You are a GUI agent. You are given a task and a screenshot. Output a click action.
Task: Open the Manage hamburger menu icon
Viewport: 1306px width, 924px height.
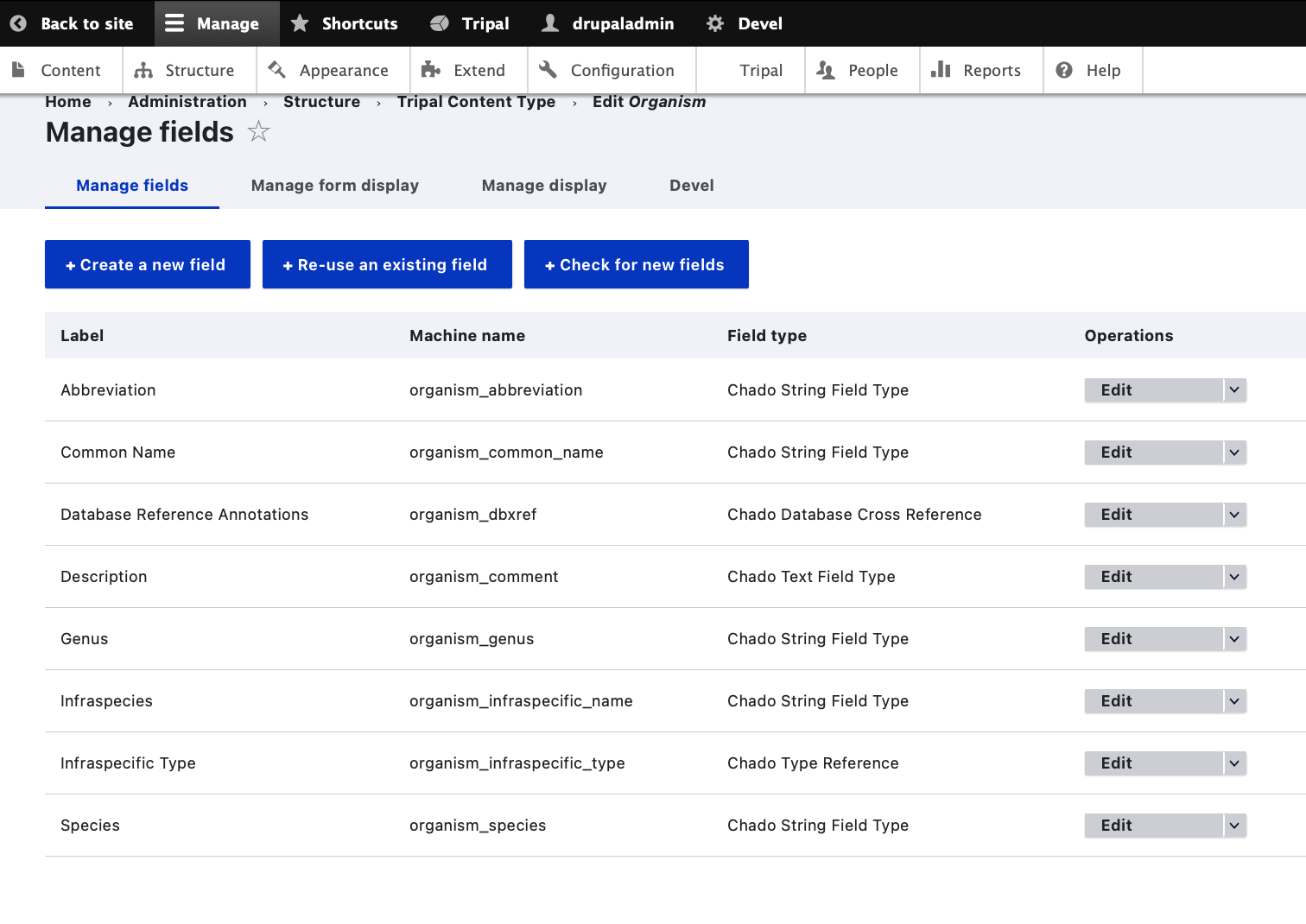point(174,23)
